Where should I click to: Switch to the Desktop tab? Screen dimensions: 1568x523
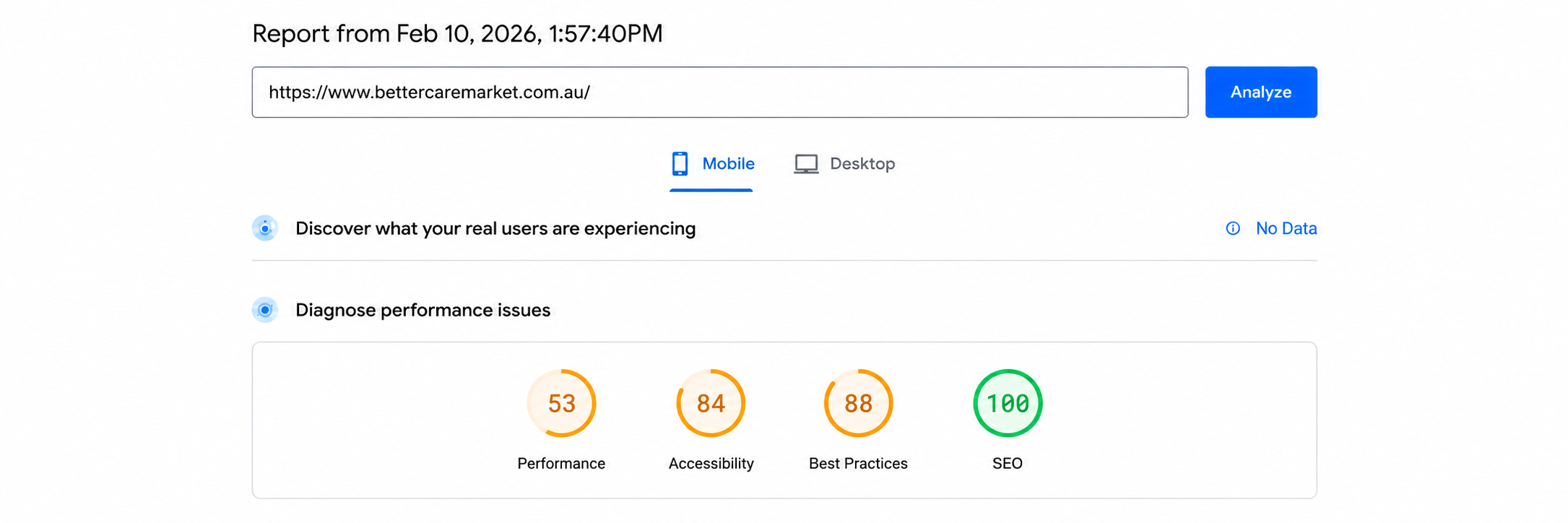click(844, 164)
